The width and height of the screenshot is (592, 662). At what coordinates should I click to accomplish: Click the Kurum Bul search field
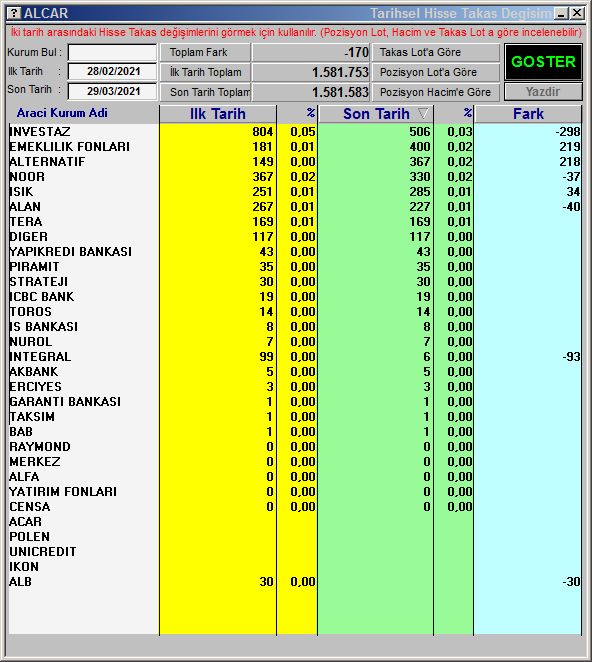pos(112,53)
